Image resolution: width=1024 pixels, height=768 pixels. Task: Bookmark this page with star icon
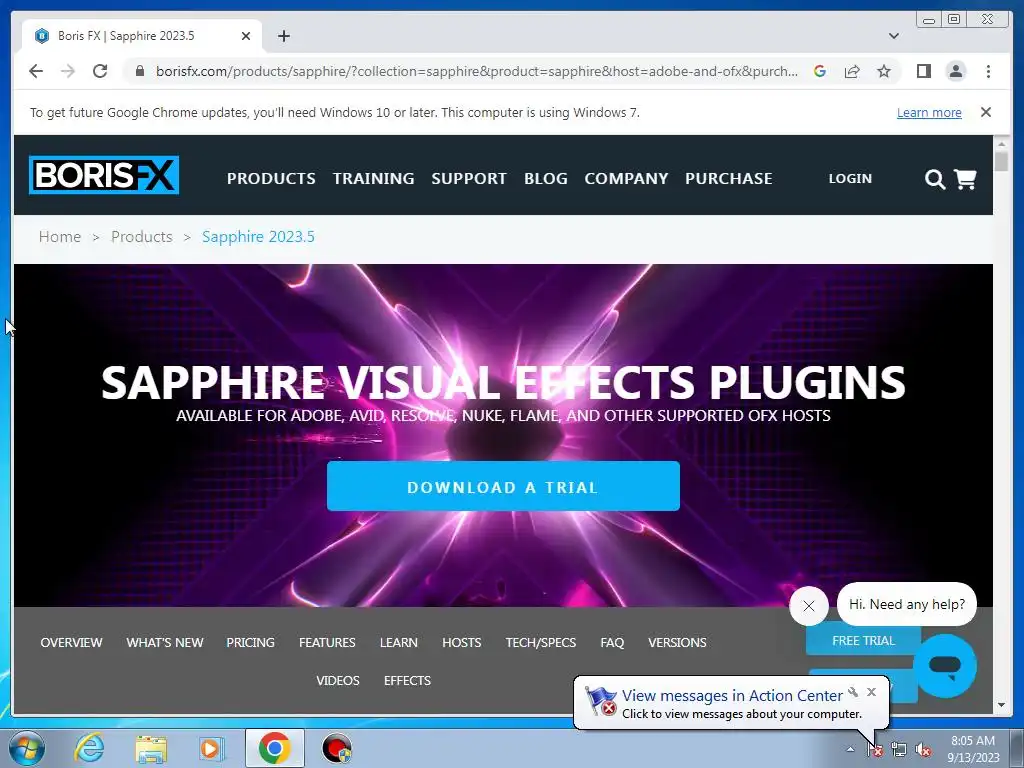click(884, 71)
